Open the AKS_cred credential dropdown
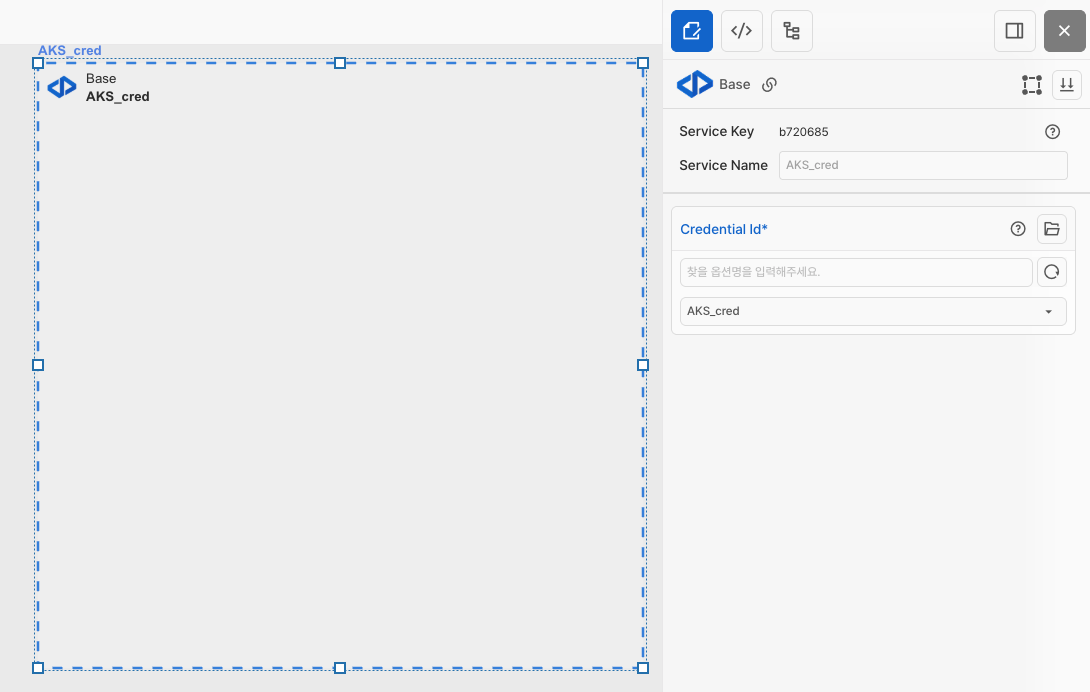The height and width of the screenshot is (692, 1090). [x=873, y=312]
